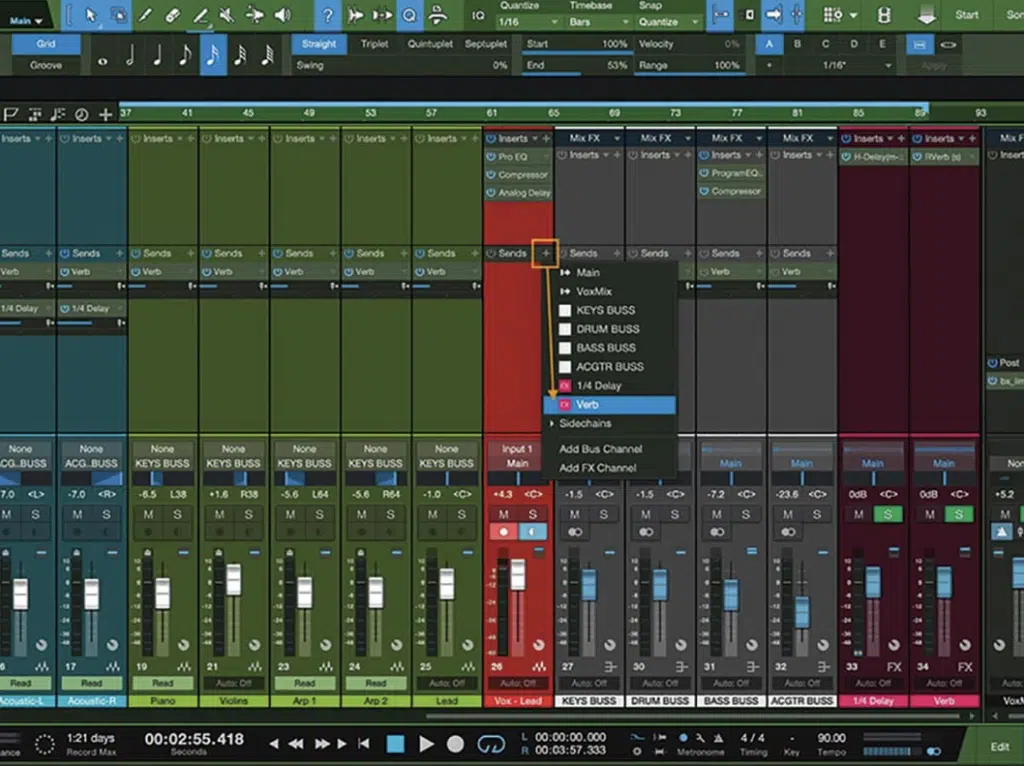Image resolution: width=1024 pixels, height=766 pixels.
Task: Select the Arrow tool
Action: point(90,15)
